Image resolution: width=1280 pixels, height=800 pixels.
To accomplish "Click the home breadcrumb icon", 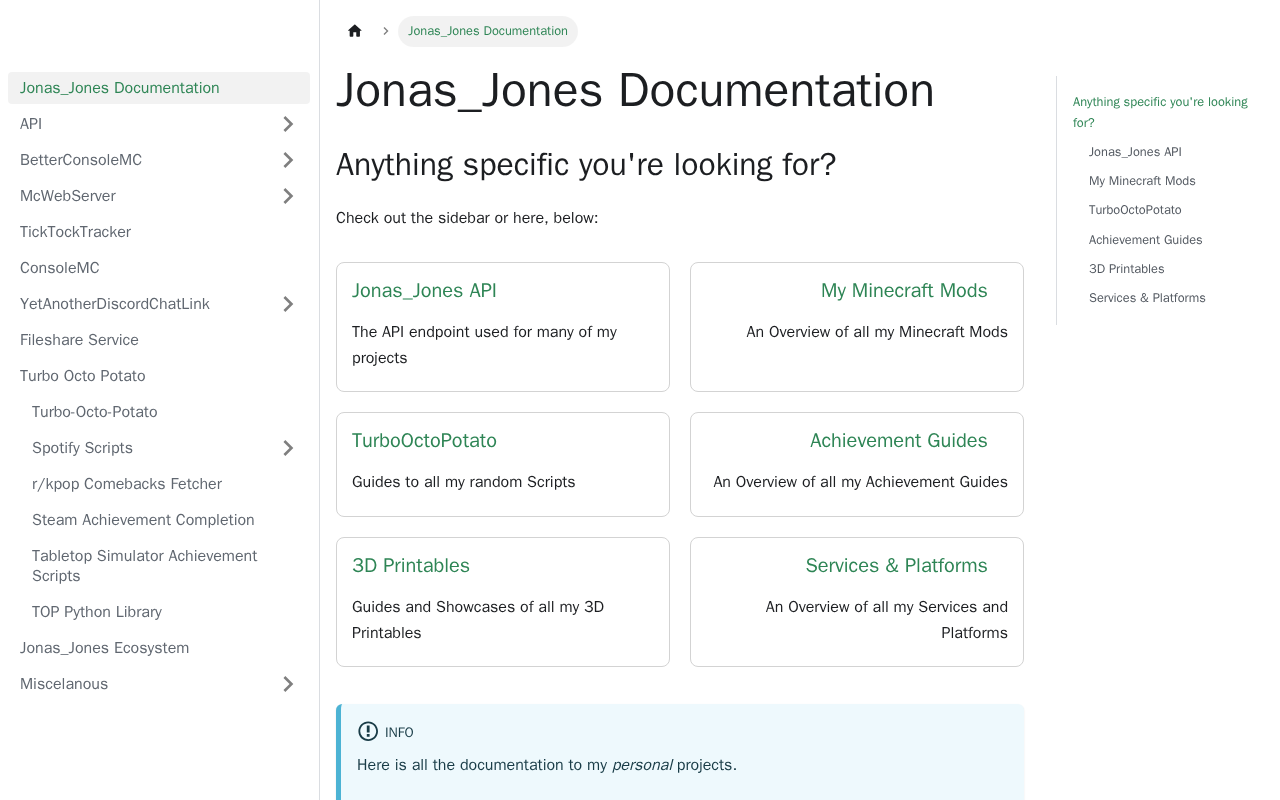I will coord(354,31).
